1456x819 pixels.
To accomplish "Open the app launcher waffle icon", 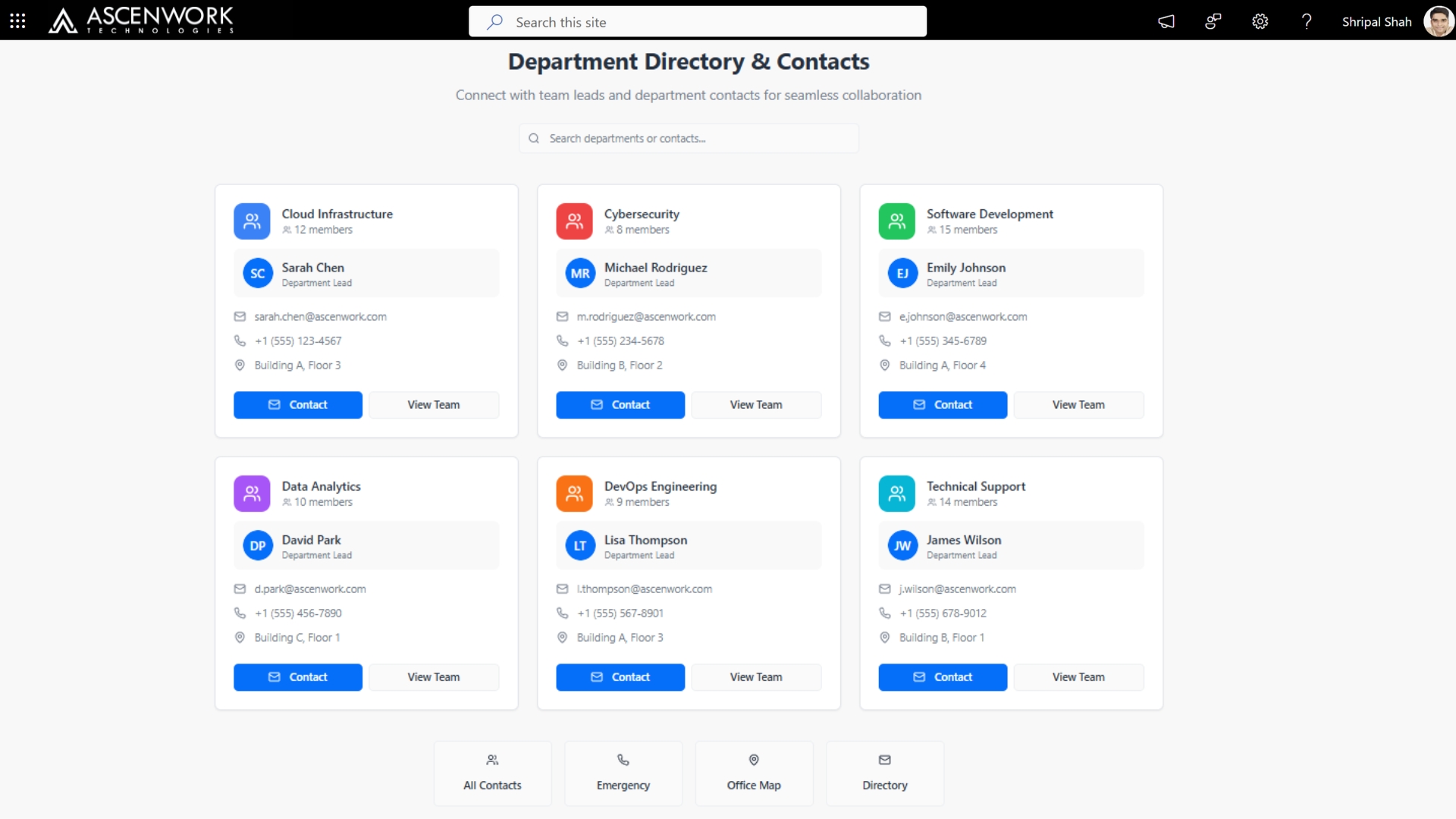I will pyautogui.click(x=17, y=21).
